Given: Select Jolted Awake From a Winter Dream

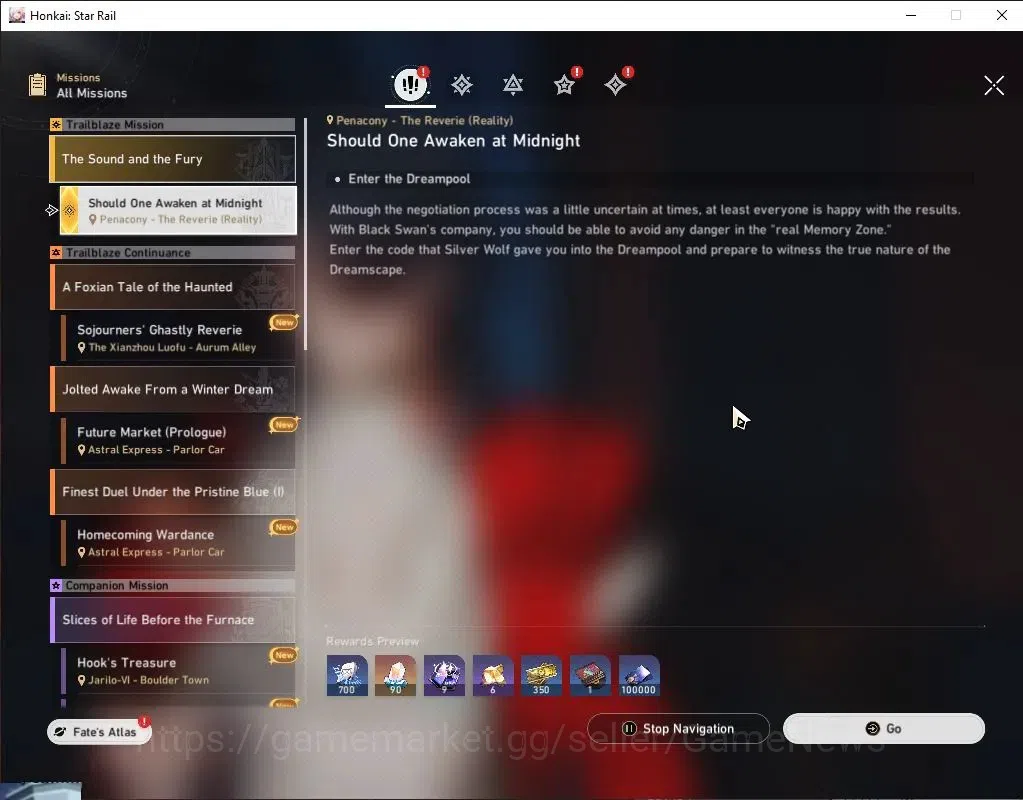Looking at the screenshot, I should point(173,389).
